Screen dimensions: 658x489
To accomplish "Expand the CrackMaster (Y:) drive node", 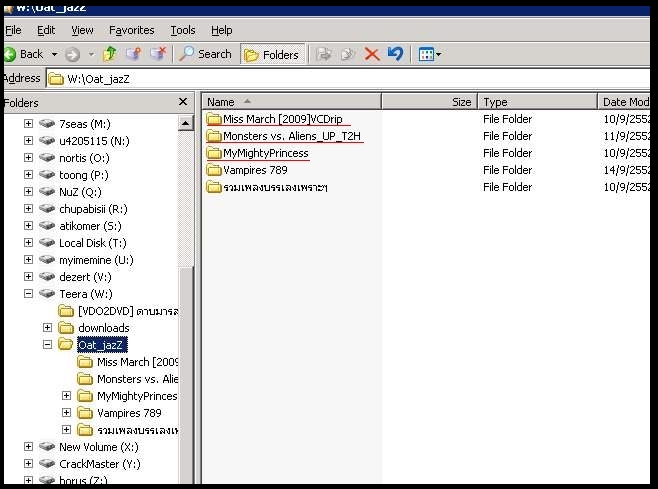I will (28, 463).
